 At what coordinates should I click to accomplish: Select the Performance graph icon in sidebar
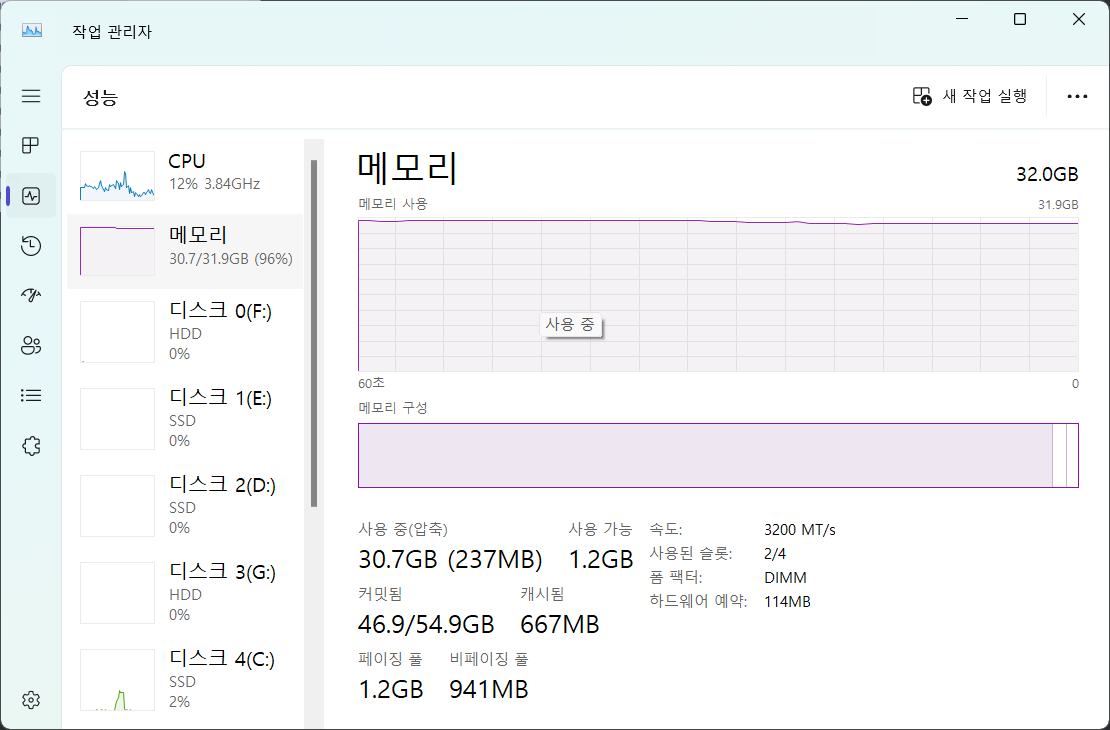(30, 195)
